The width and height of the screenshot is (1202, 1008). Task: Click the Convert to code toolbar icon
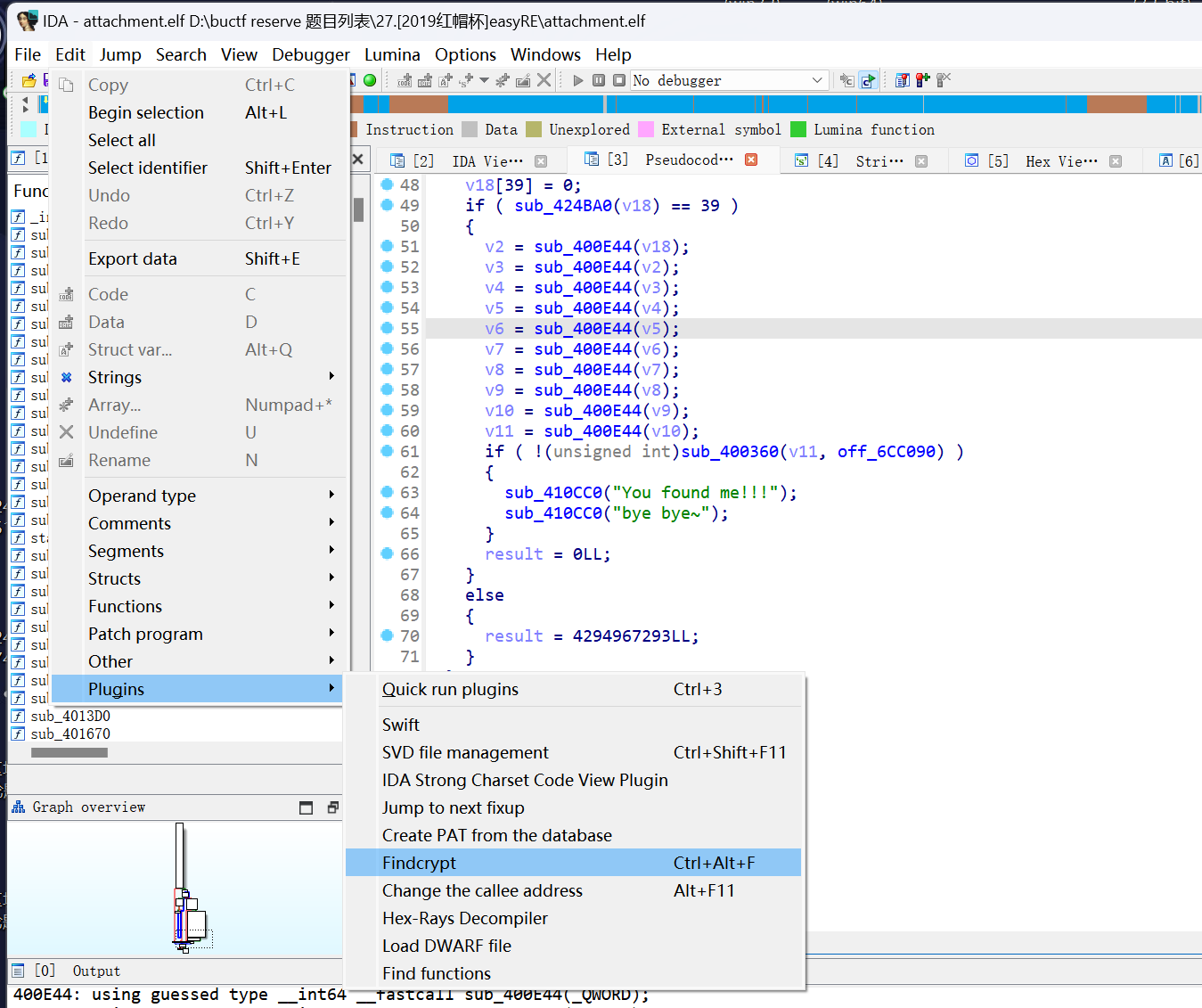point(405,80)
